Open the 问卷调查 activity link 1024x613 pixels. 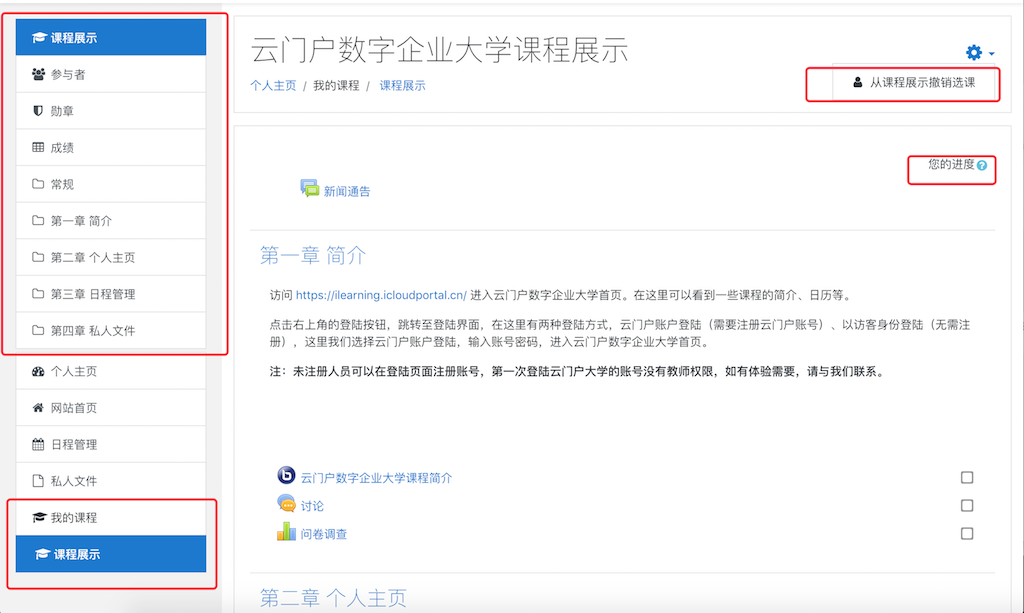pyautogui.click(x=324, y=534)
